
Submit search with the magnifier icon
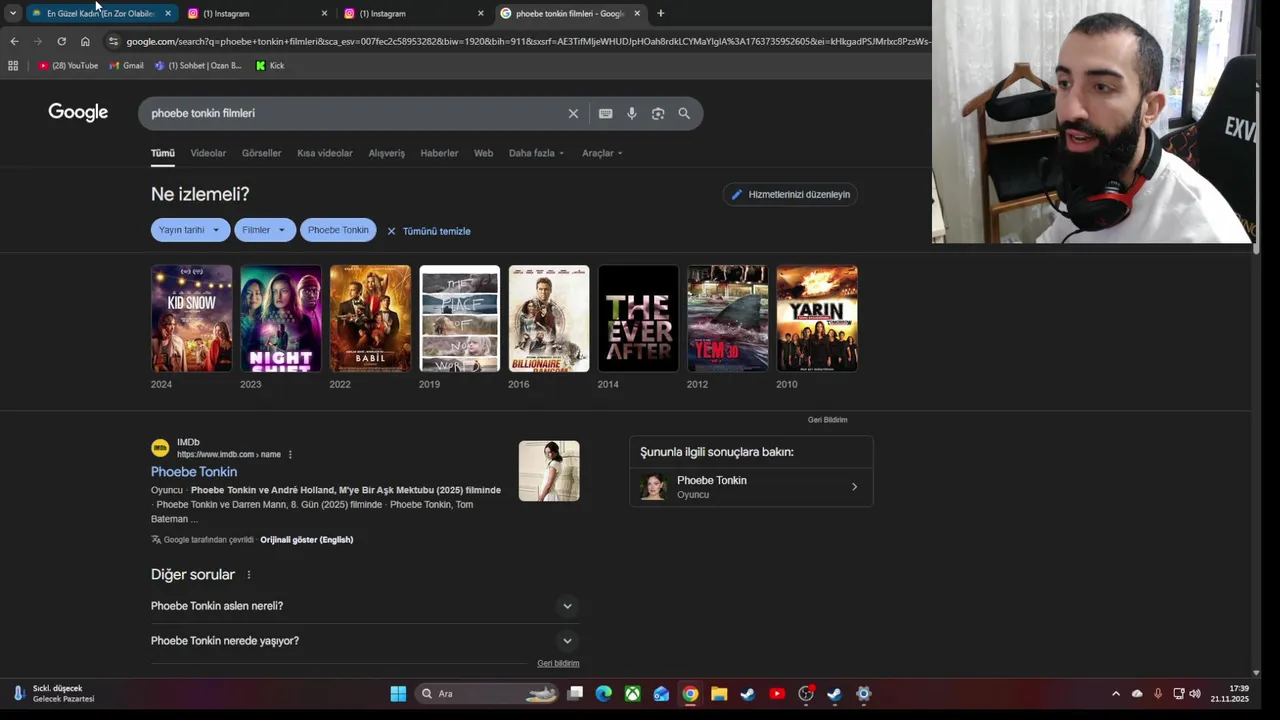click(x=684, y=113)
